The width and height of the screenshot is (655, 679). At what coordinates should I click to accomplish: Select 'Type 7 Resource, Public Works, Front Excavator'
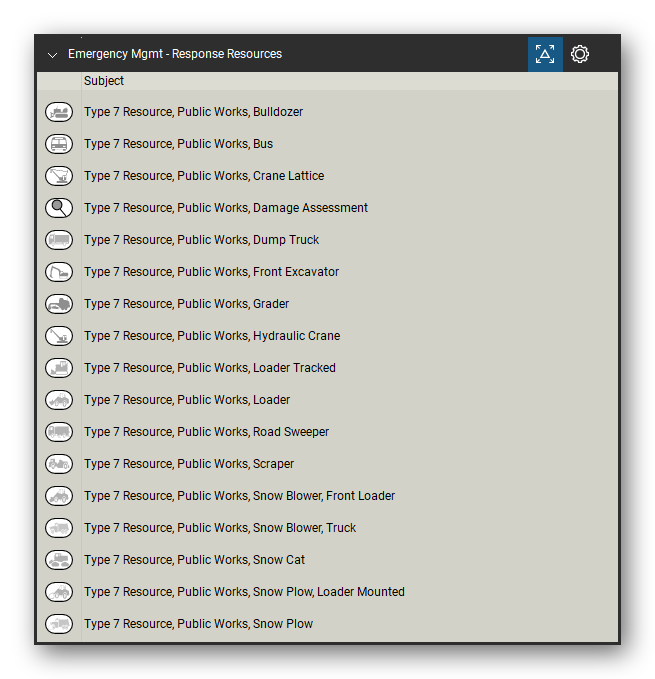[211, 272]
